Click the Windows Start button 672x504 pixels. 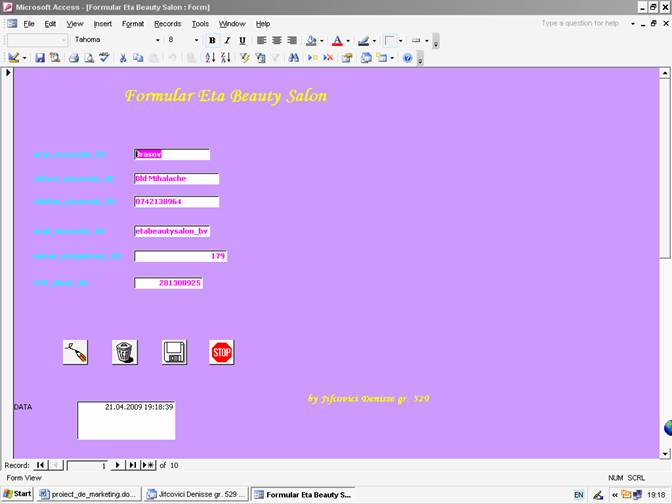[18, 494]
